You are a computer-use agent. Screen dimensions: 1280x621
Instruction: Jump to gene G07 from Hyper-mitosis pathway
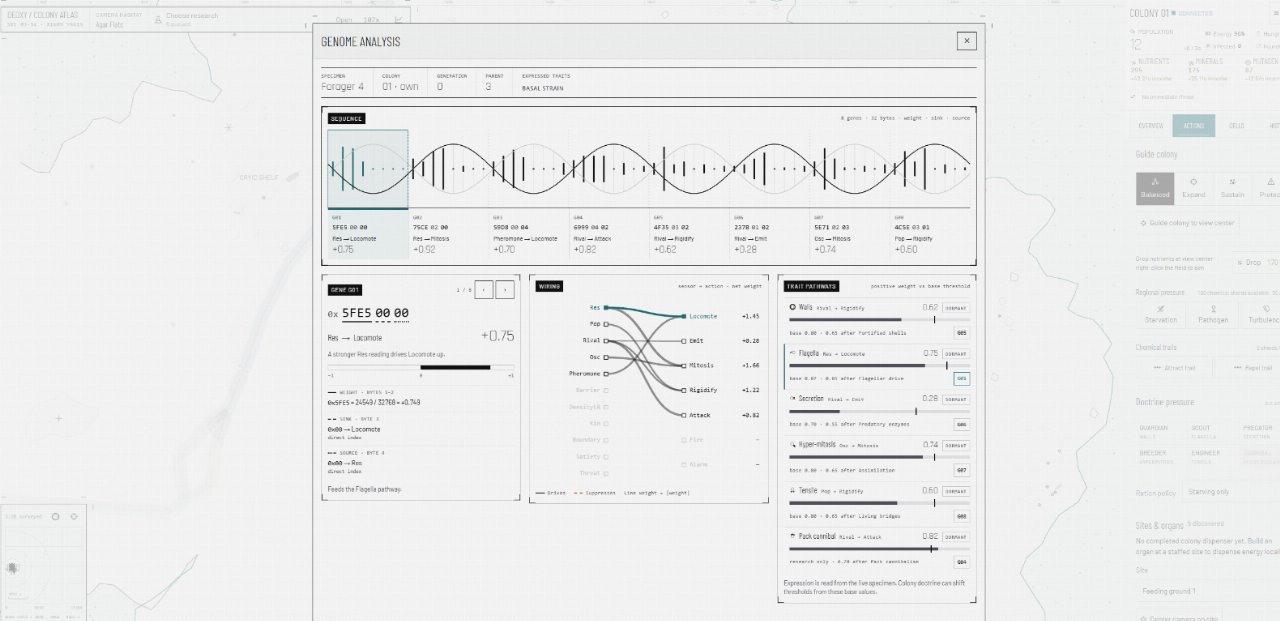[961, 470]
